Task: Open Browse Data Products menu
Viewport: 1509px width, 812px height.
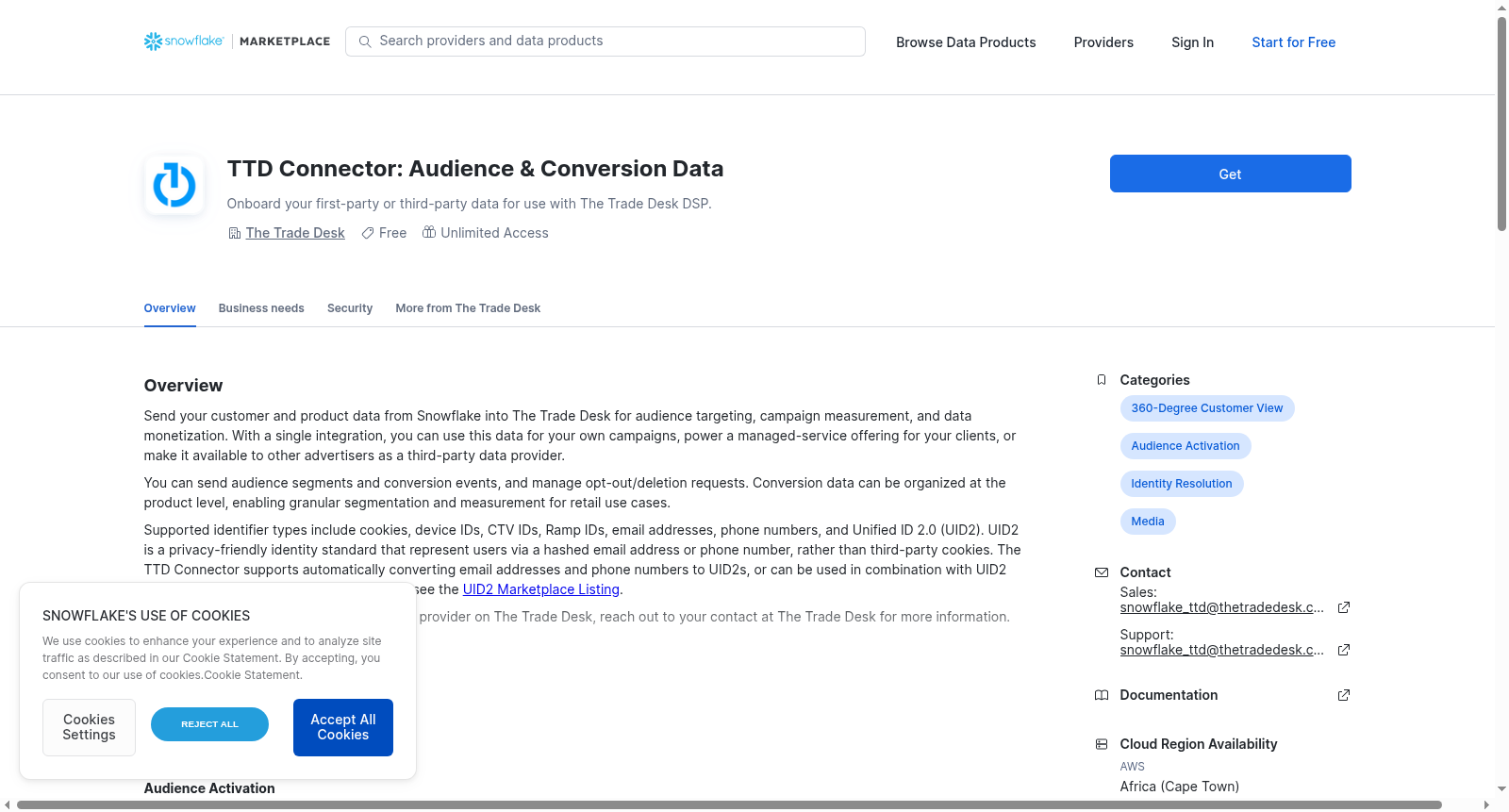Action: (x=966, y=42)
